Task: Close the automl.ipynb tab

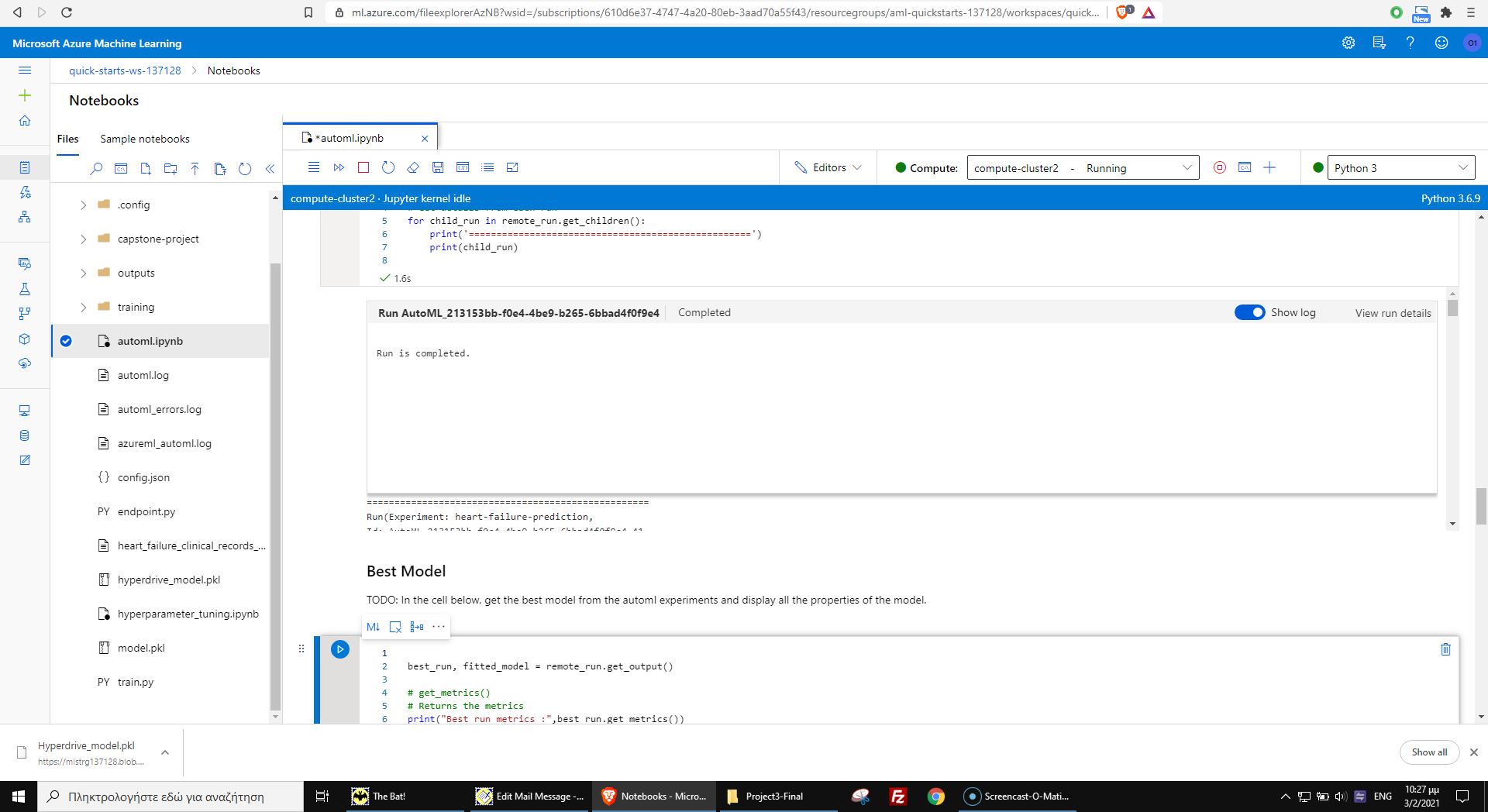Action: pyautogui.click(x=425, y=139)
